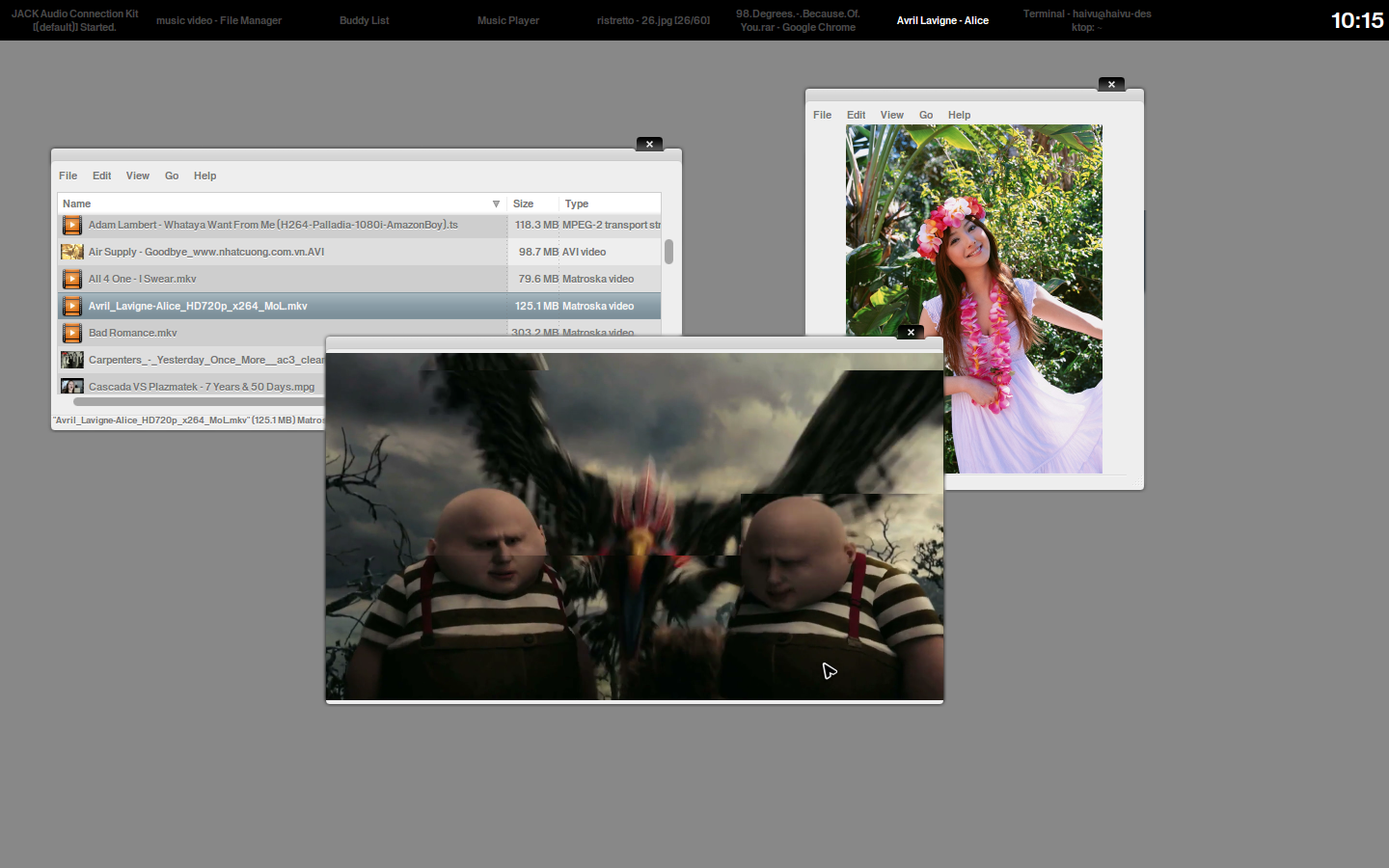Open Help menu in the file manager window
The image size is (1389, 868).
coord(204,176)
